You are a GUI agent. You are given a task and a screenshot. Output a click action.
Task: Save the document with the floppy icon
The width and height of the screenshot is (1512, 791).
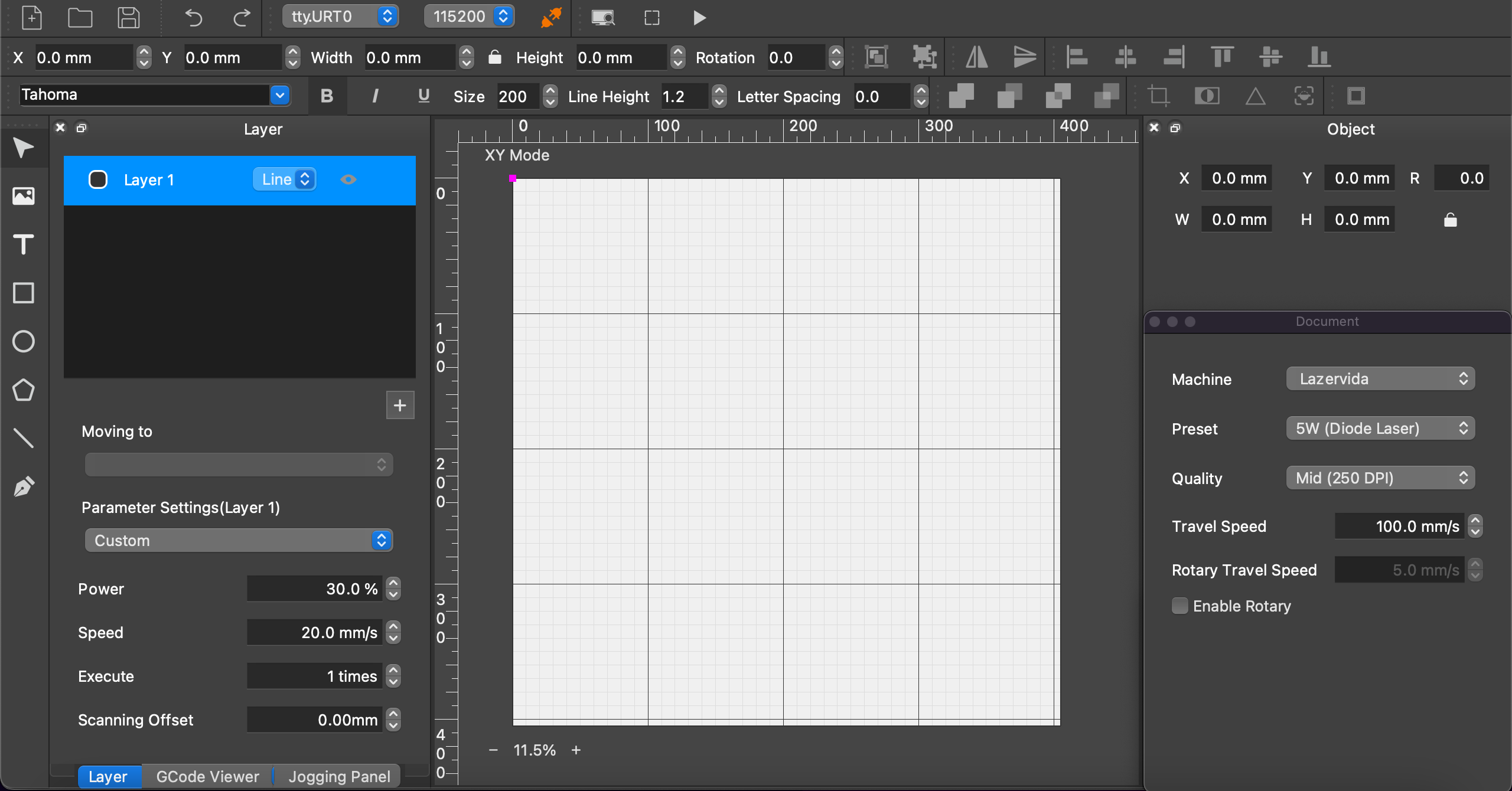tap(128, 17)
